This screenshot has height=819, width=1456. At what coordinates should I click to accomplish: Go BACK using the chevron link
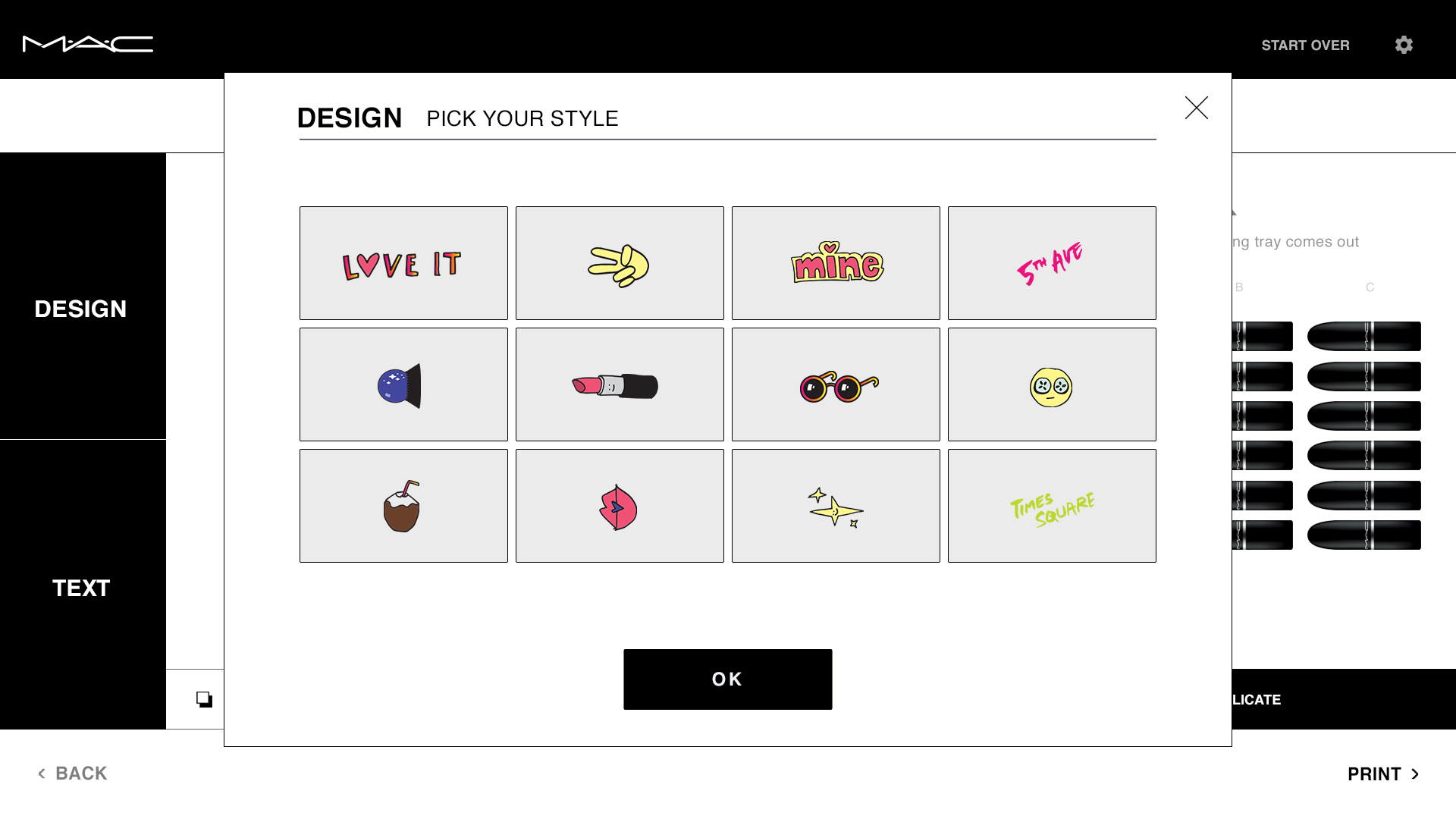pyautogui.click(x=73, y=773)
